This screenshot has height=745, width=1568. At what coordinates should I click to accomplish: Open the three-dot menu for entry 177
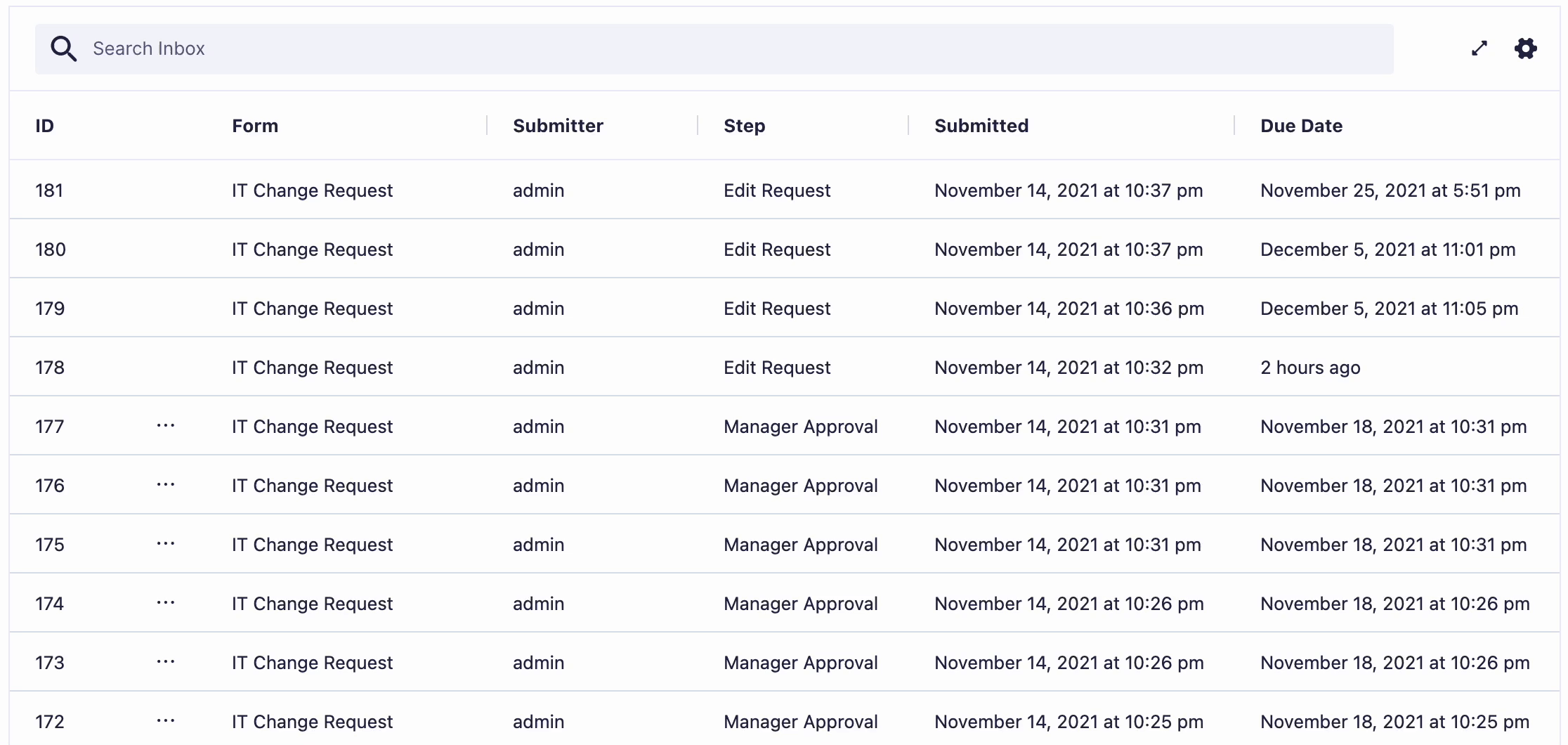[x=166, y=426]
